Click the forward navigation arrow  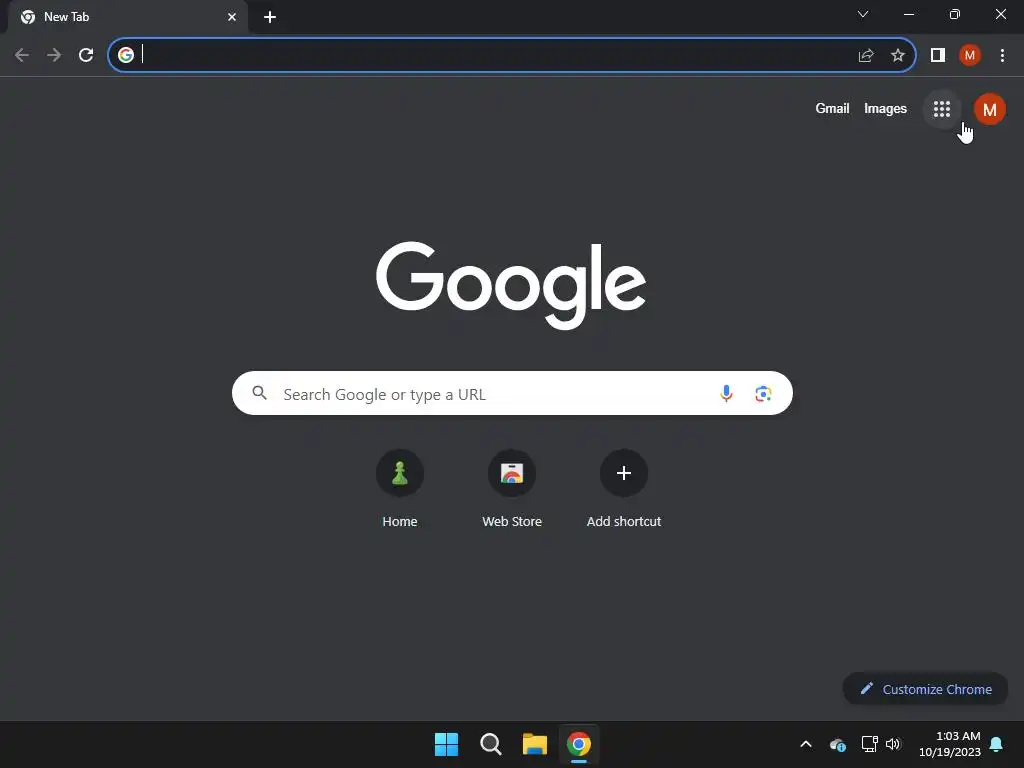pos(54,56)
